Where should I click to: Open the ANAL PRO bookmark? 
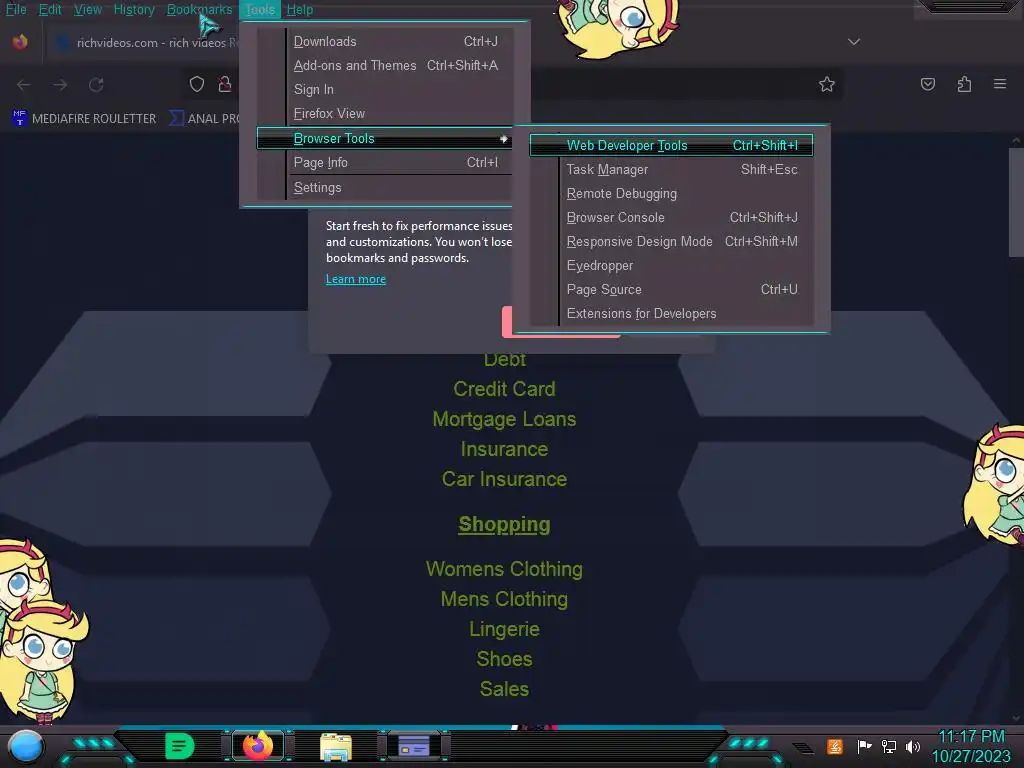click(204, 118)
